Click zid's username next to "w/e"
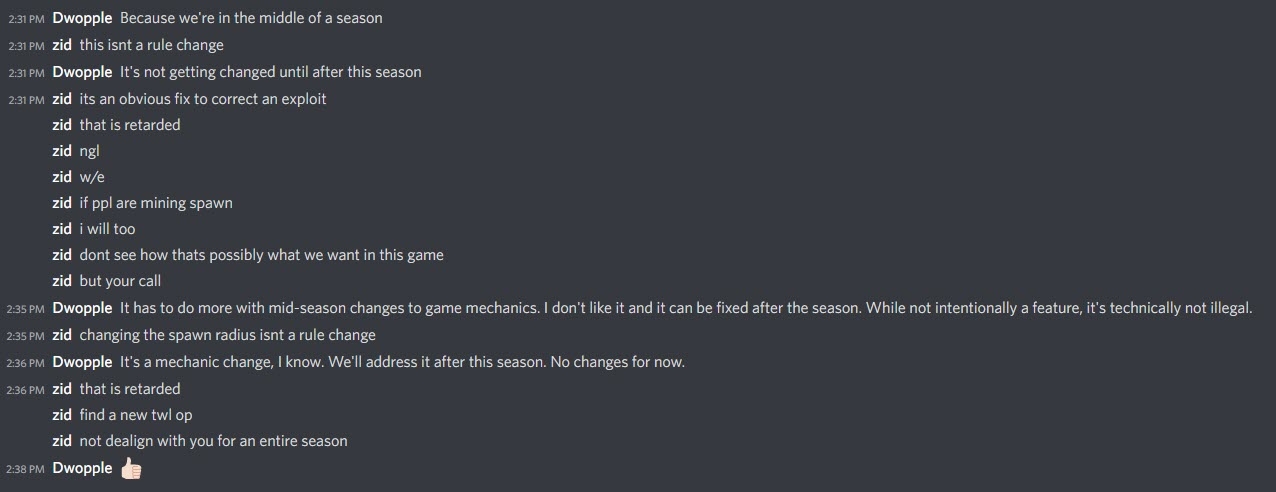 tap(61, 177)
